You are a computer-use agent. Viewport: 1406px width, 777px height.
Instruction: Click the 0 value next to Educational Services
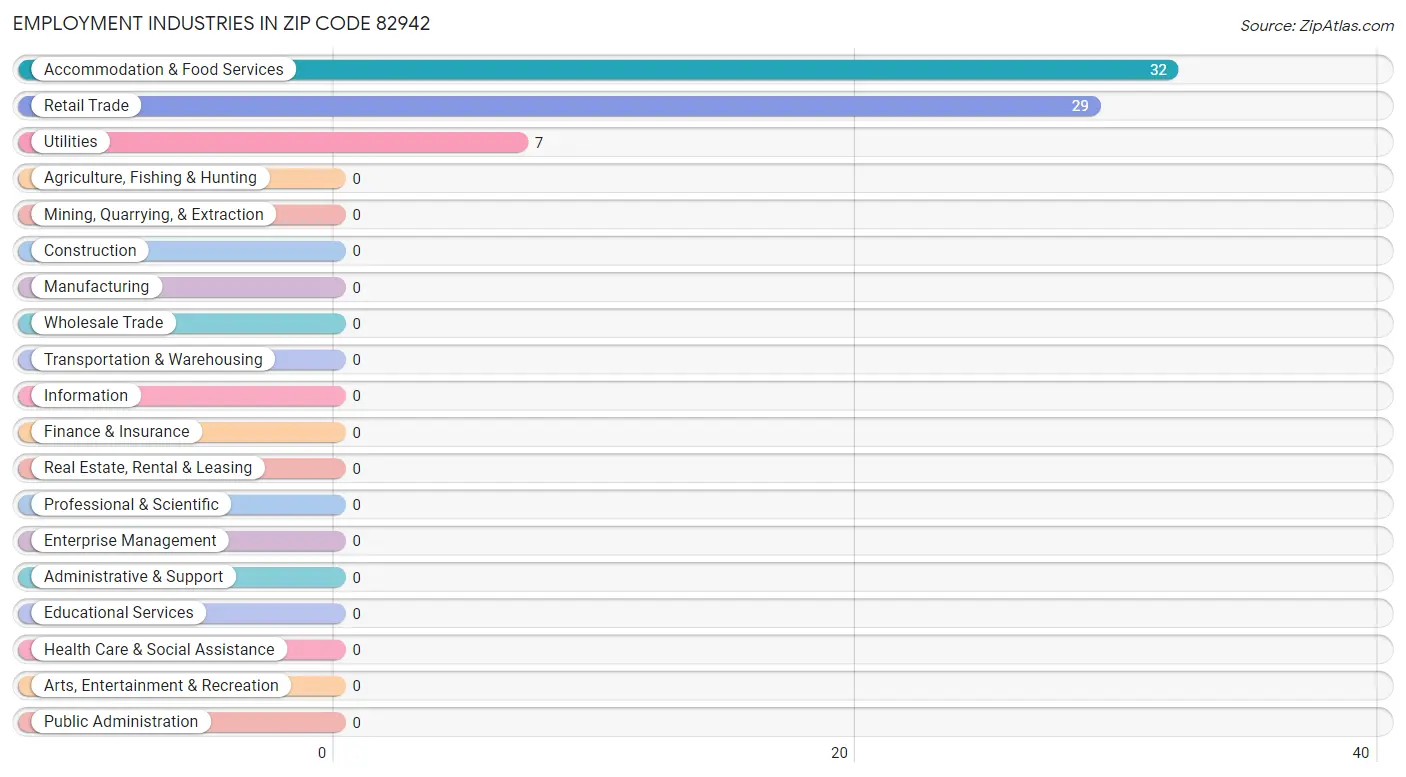point(356,614)
